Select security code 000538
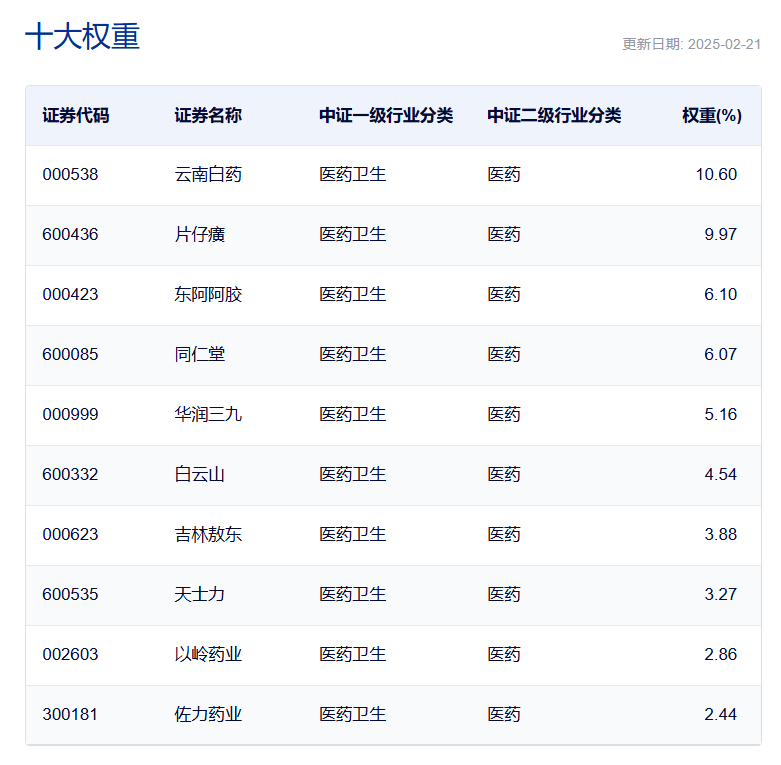The image size is (781, 765). 70,175
